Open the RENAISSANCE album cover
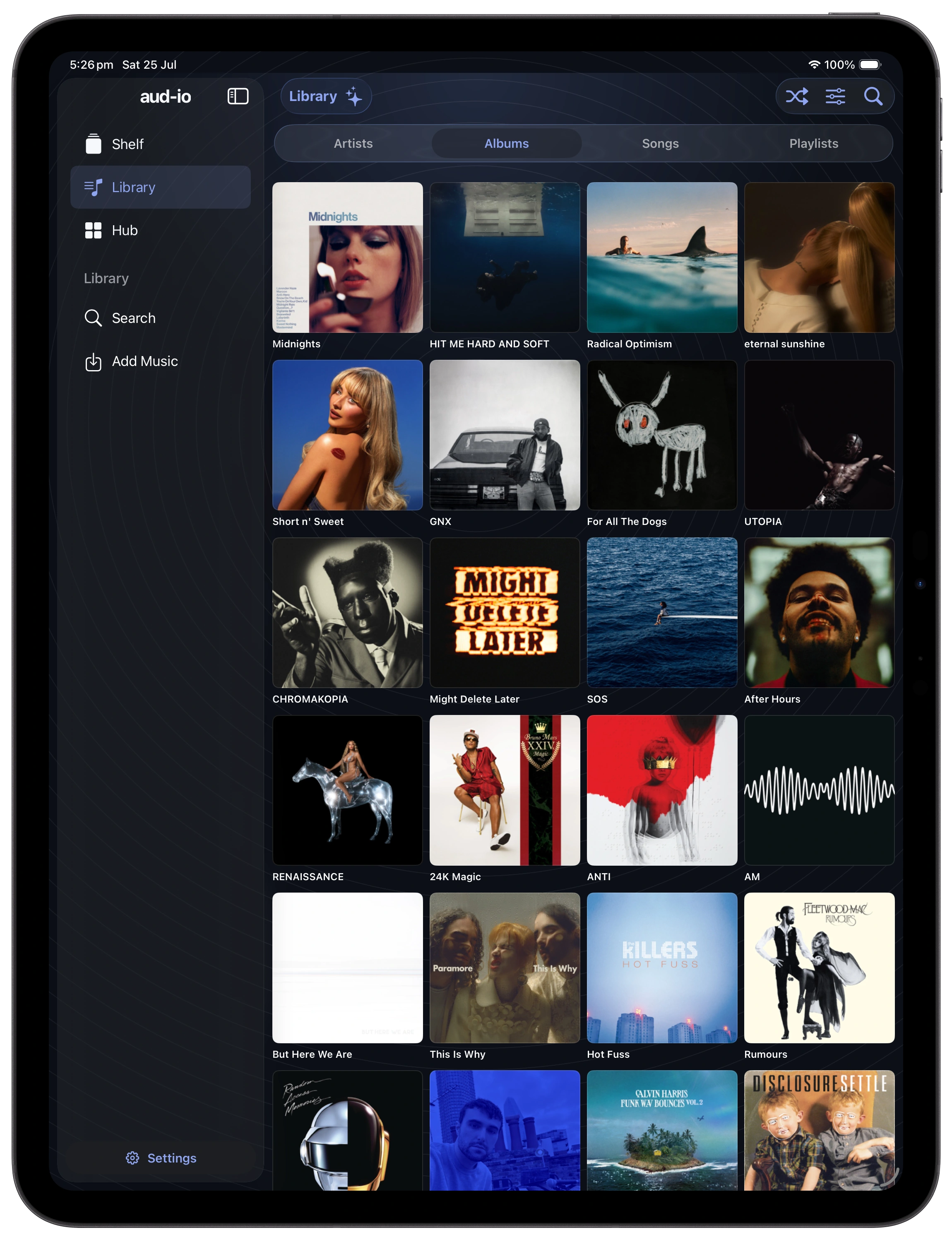This screenshot has width=952, height=1242. click(347, 790)
